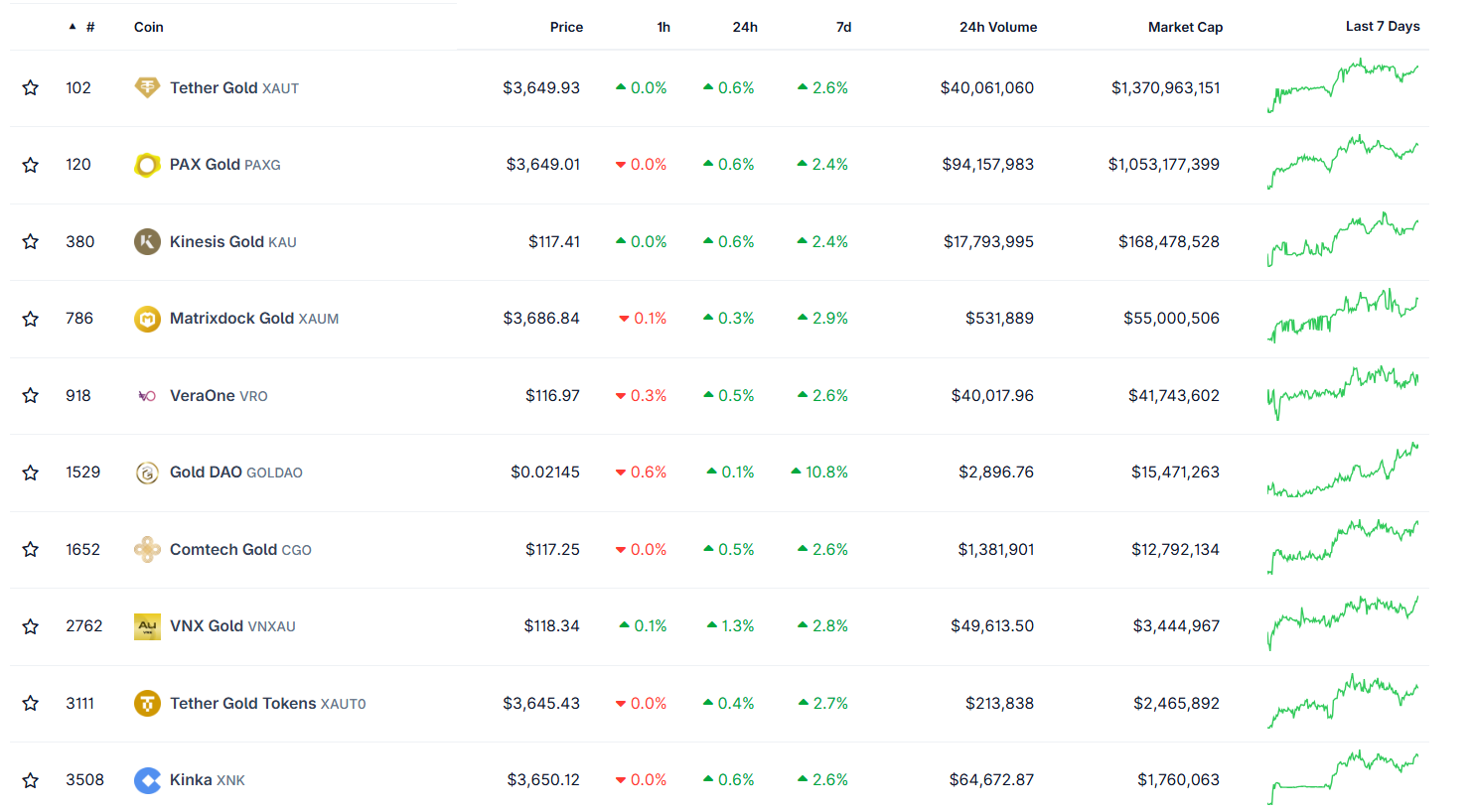Toggle the favorite star for Gold DAO
The image size is (1476, 812).
(30, 472)
